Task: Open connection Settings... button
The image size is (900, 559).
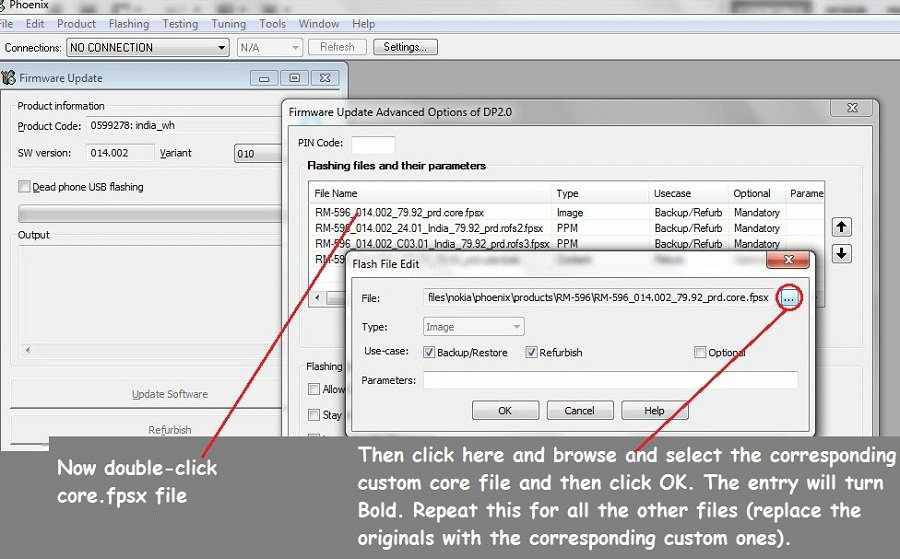Action: point(405,47)
